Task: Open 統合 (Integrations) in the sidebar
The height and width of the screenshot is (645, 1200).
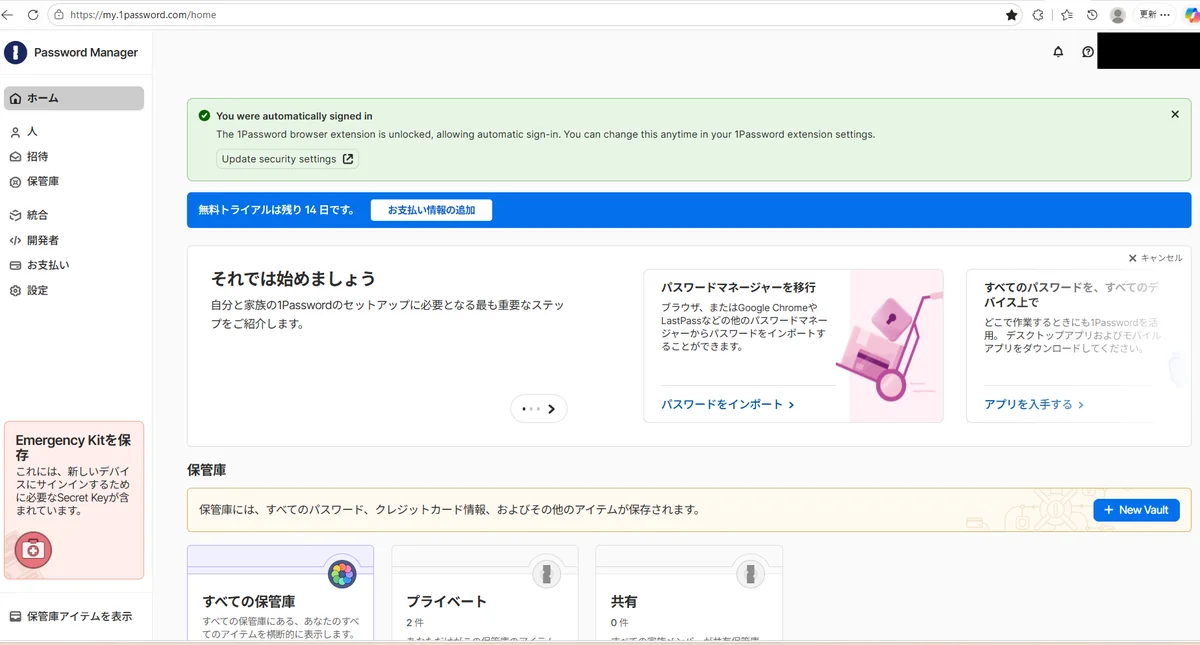Action: (x=74, y=215)
